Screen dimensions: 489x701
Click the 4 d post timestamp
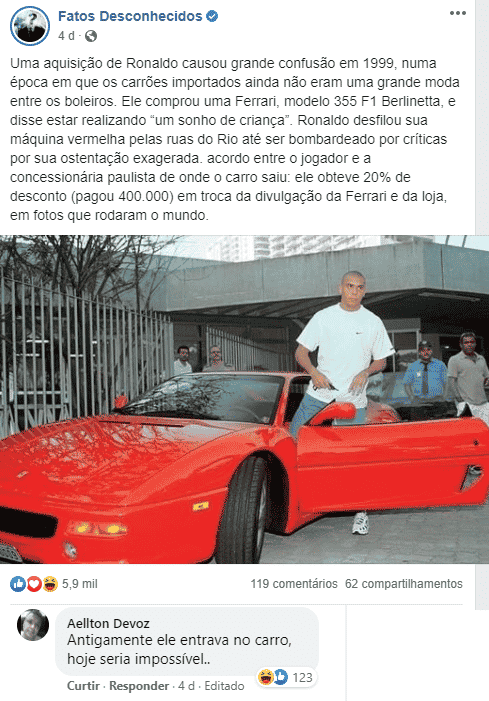(66, 36)
